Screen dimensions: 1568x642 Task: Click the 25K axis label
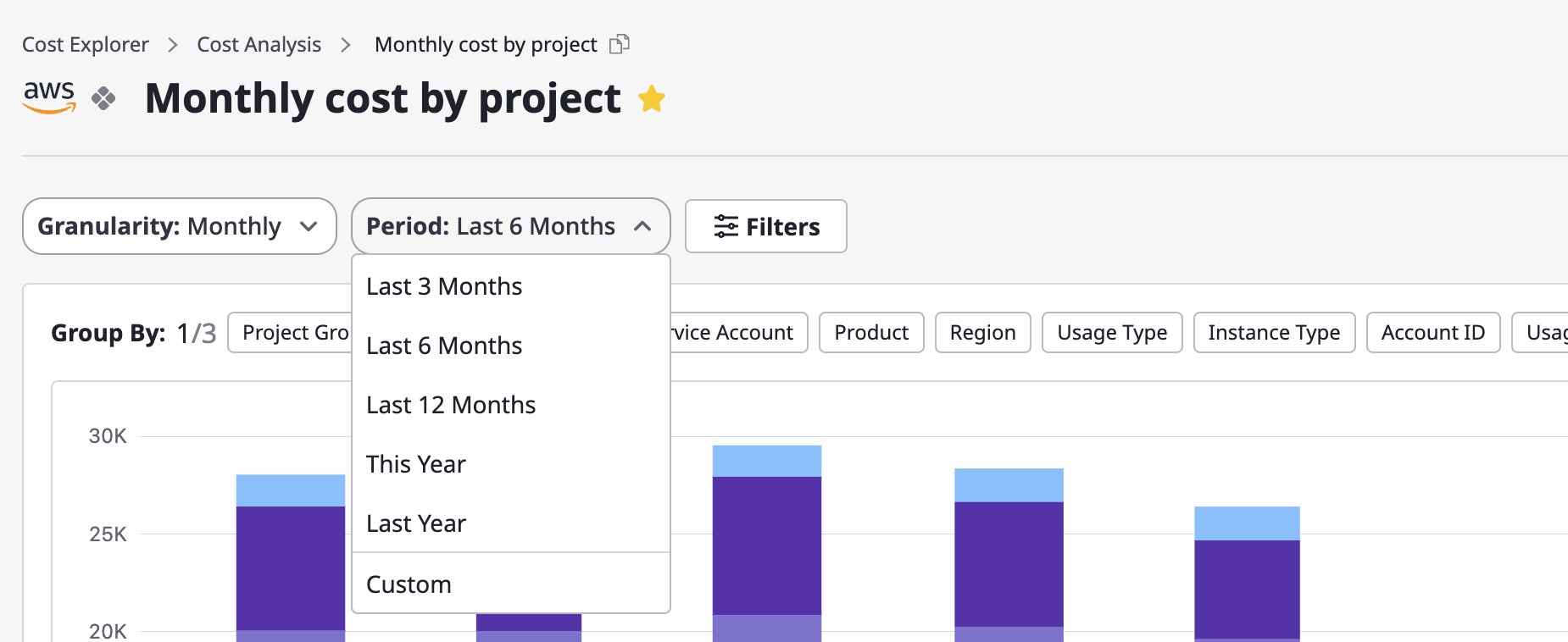108,534
